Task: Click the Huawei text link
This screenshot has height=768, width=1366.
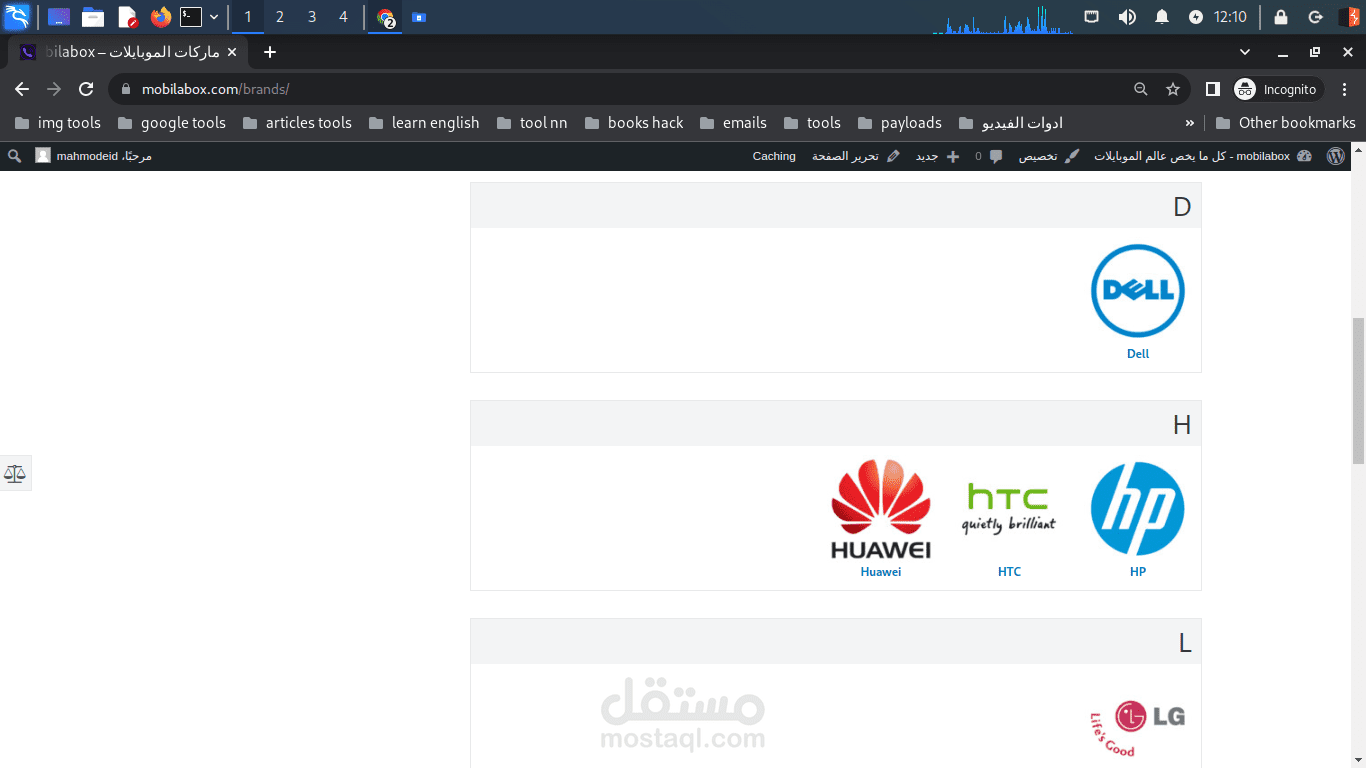Action: pyautogui.click(x=881, y=572)
